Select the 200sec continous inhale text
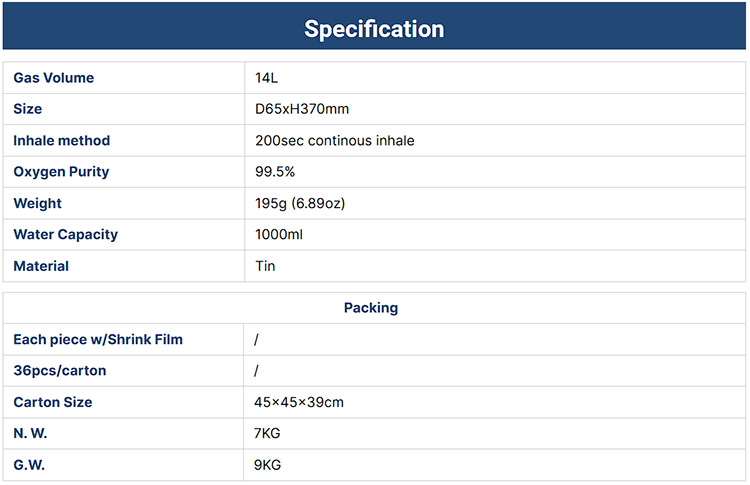The image size is (750, 485). coord(334,141)
